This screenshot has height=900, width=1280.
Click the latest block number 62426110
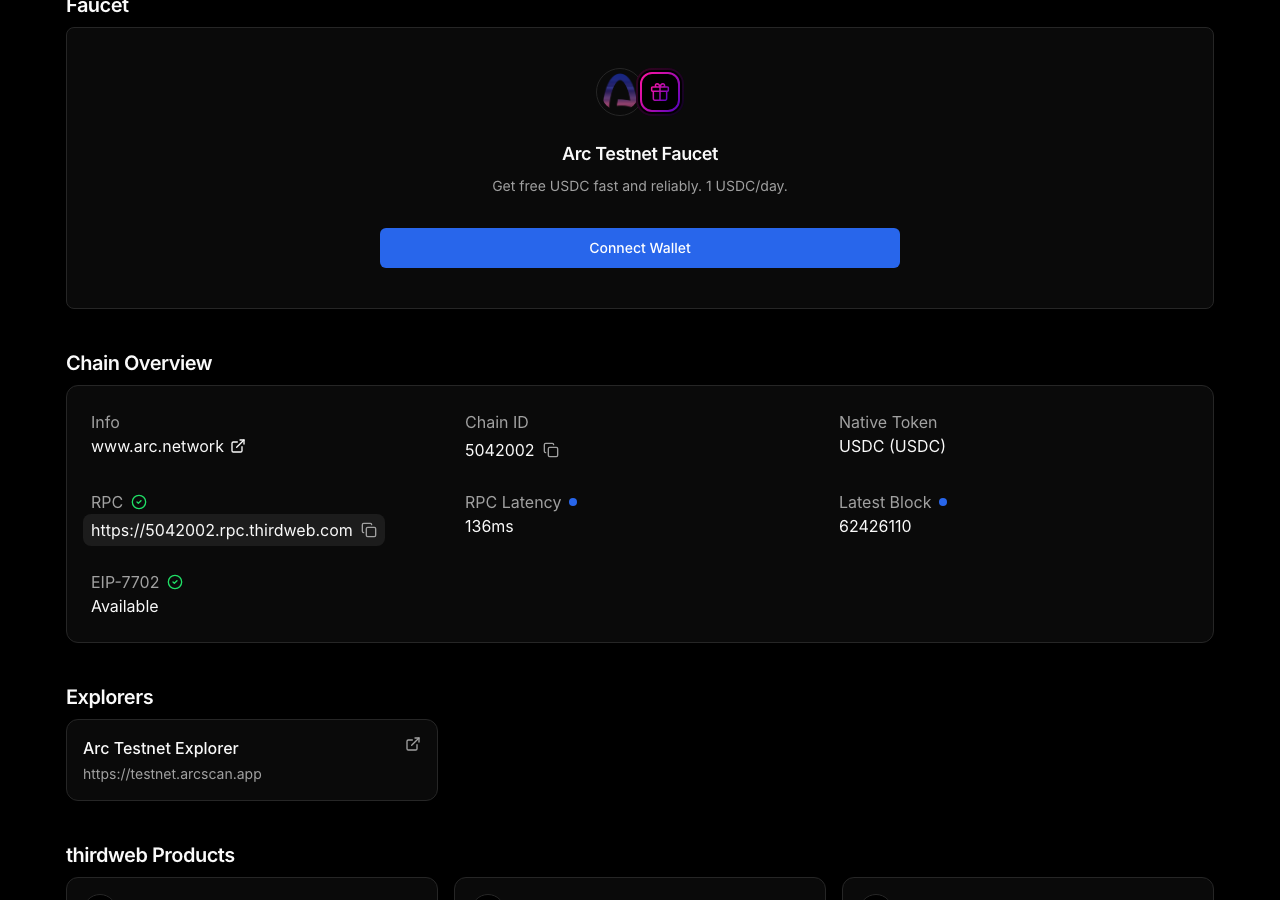click(875, 526)
